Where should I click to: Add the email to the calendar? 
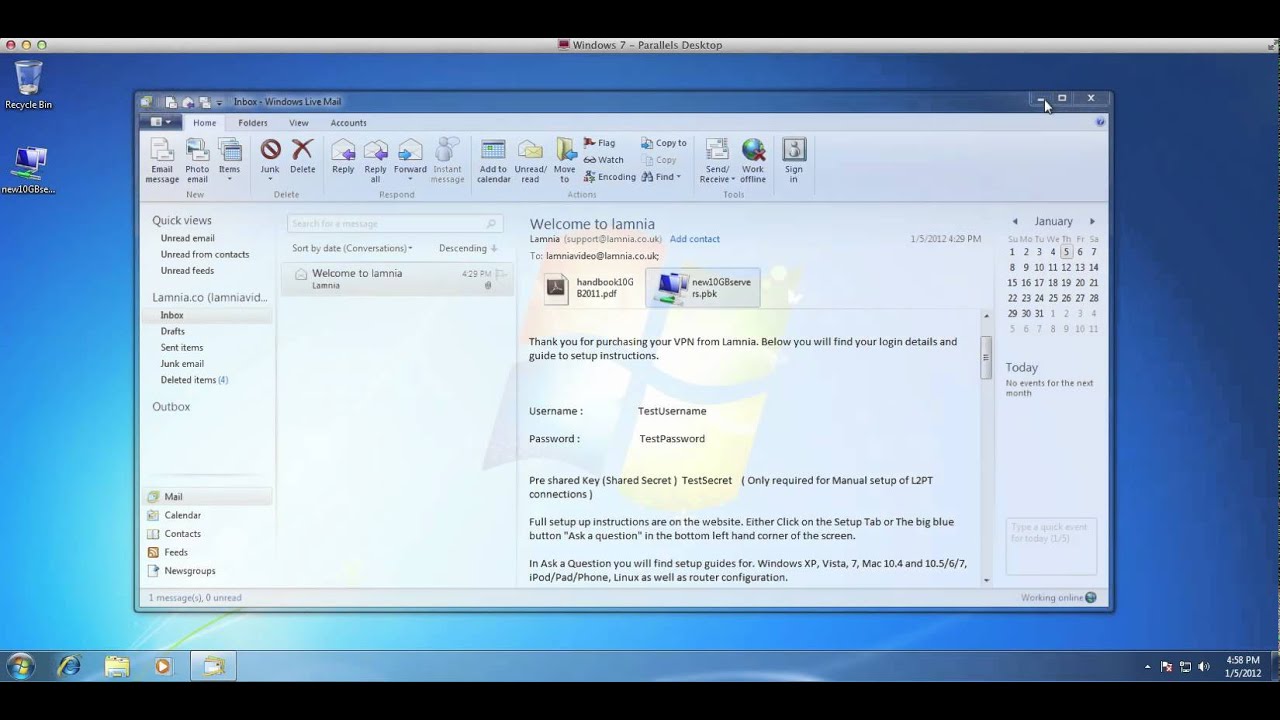tap(493, 160)
